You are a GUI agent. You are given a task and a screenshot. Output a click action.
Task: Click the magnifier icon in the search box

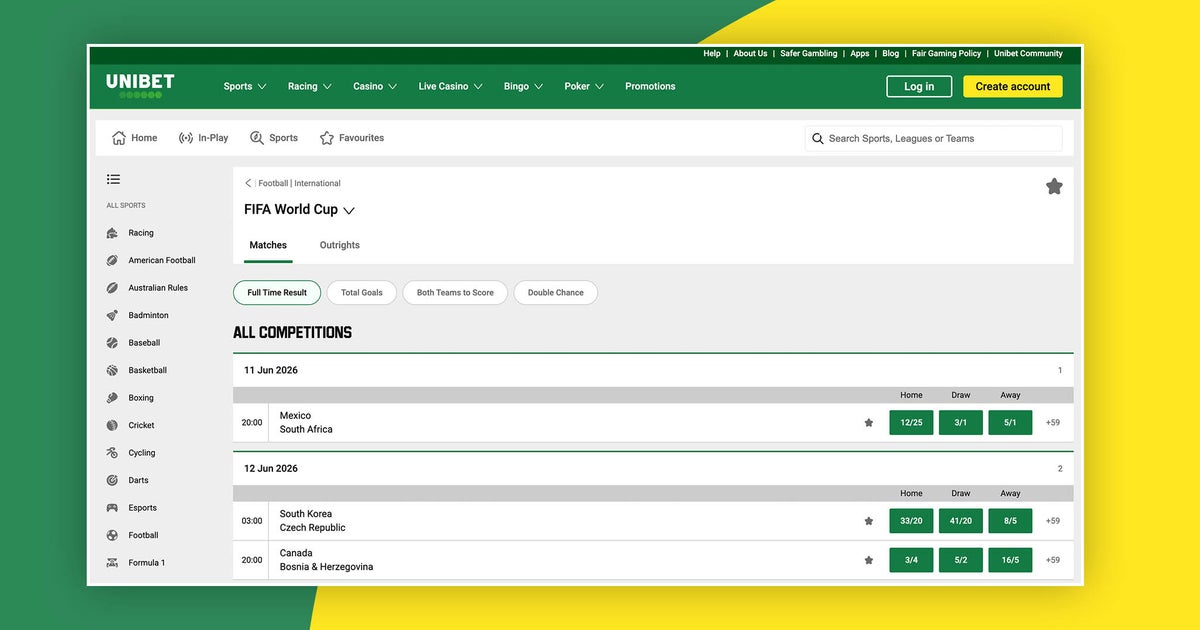[818, 139]
